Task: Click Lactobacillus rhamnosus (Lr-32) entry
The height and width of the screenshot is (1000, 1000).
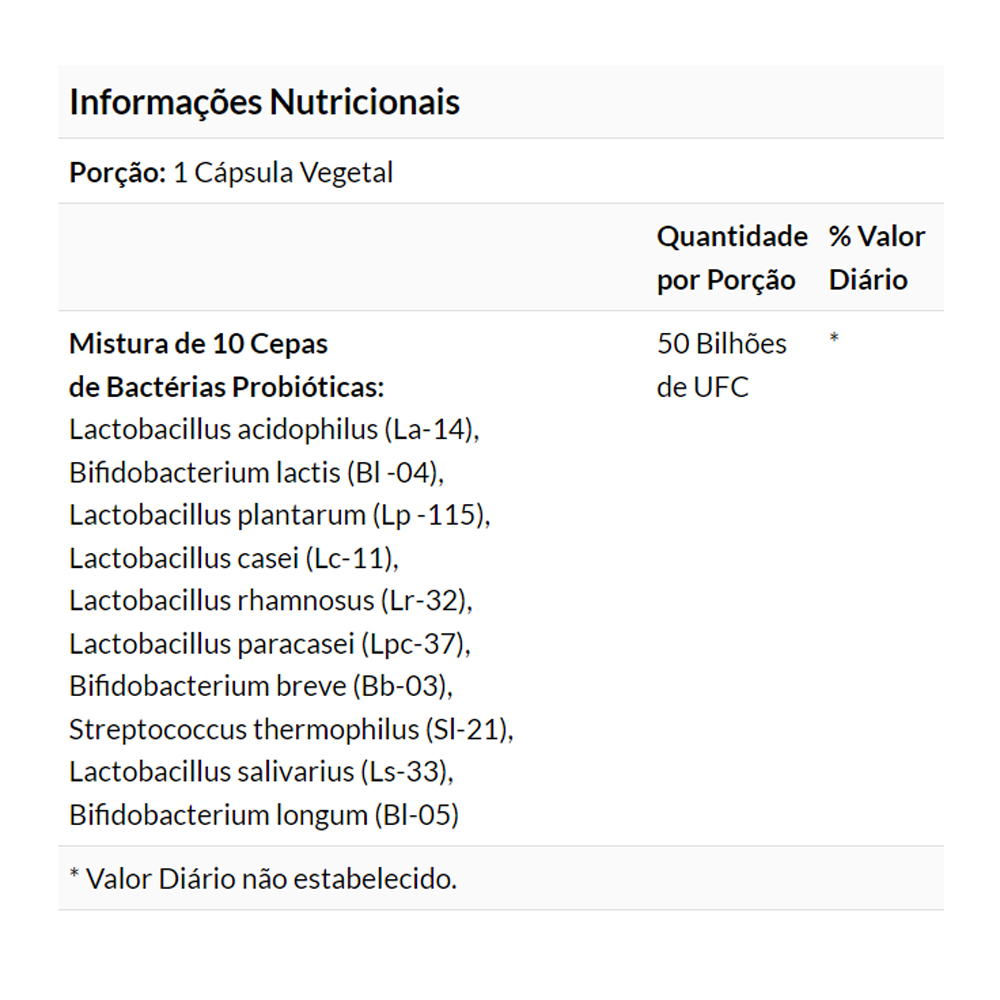Action: 270,601
